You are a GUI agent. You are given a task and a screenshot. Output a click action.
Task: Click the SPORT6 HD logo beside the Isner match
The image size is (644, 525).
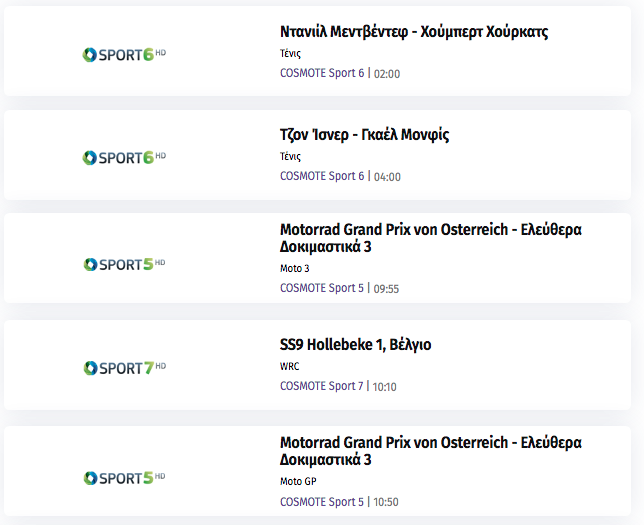pos(124,158)
